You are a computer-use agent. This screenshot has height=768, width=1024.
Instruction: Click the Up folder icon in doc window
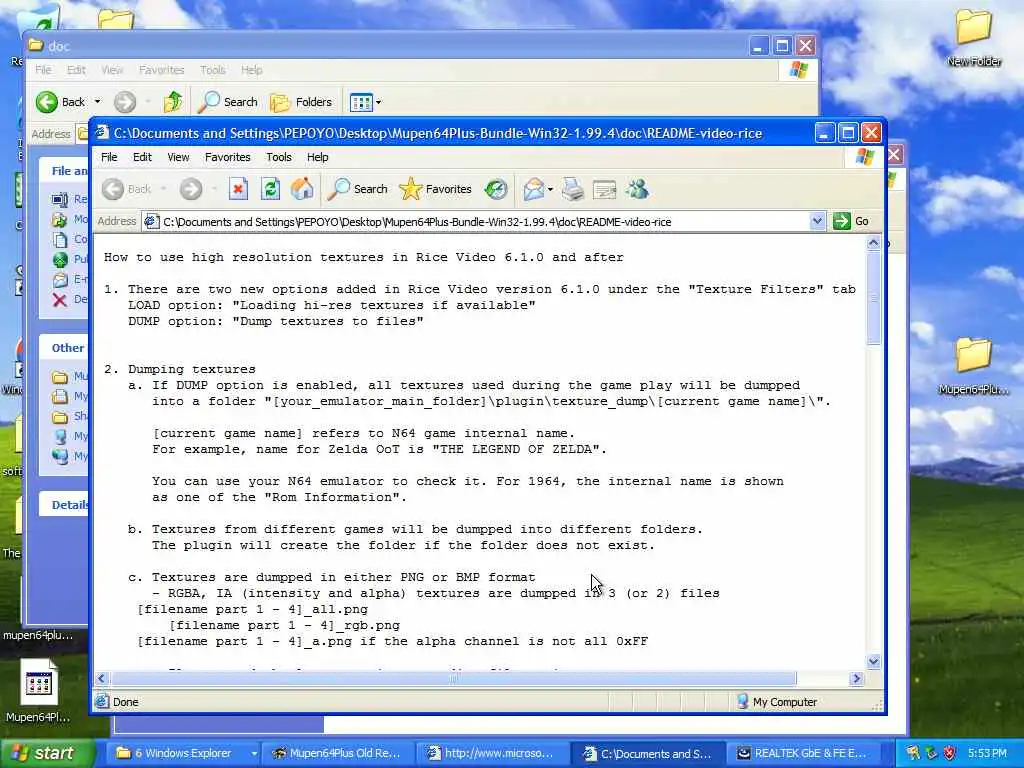[x=173, y=102]
